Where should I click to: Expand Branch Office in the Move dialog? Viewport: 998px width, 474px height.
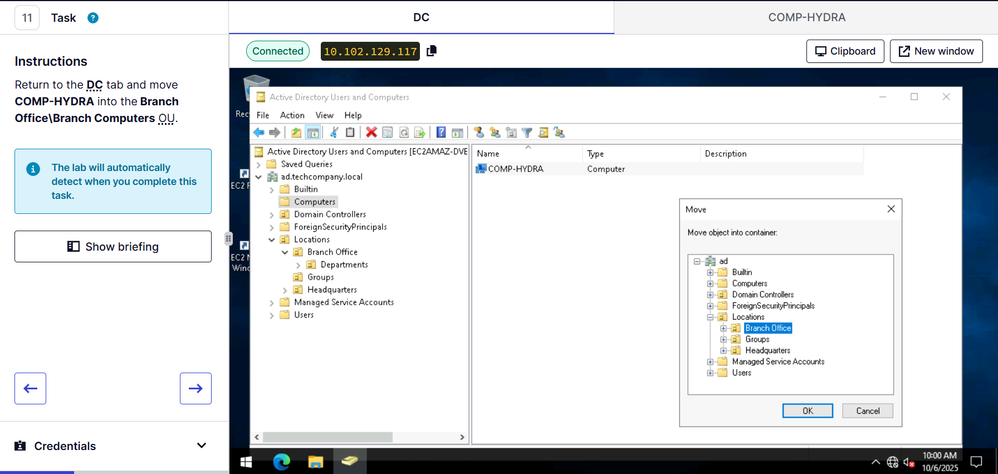coord(723,328)
